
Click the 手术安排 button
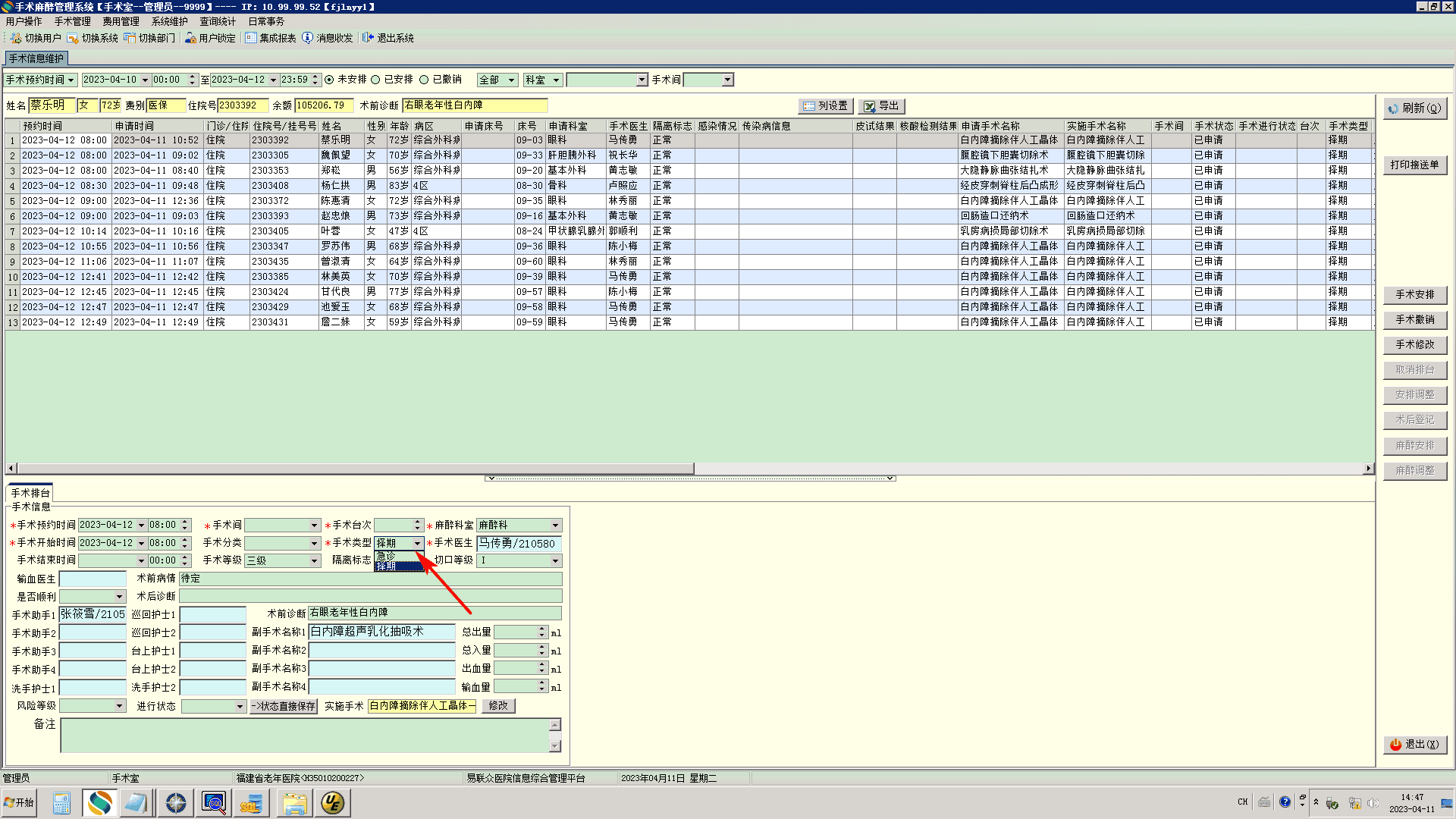(x=1414, y=295)
